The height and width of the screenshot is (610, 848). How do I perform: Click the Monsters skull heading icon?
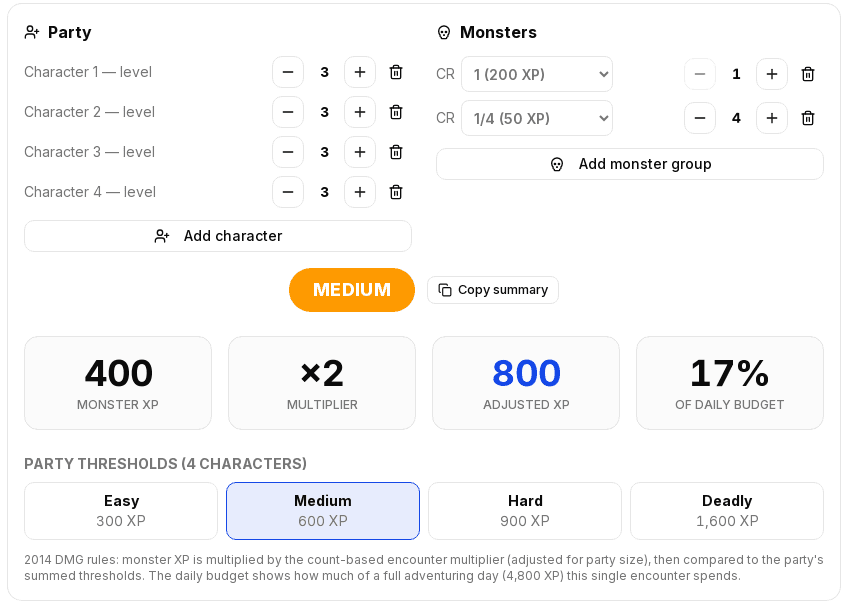click(444, 32)
